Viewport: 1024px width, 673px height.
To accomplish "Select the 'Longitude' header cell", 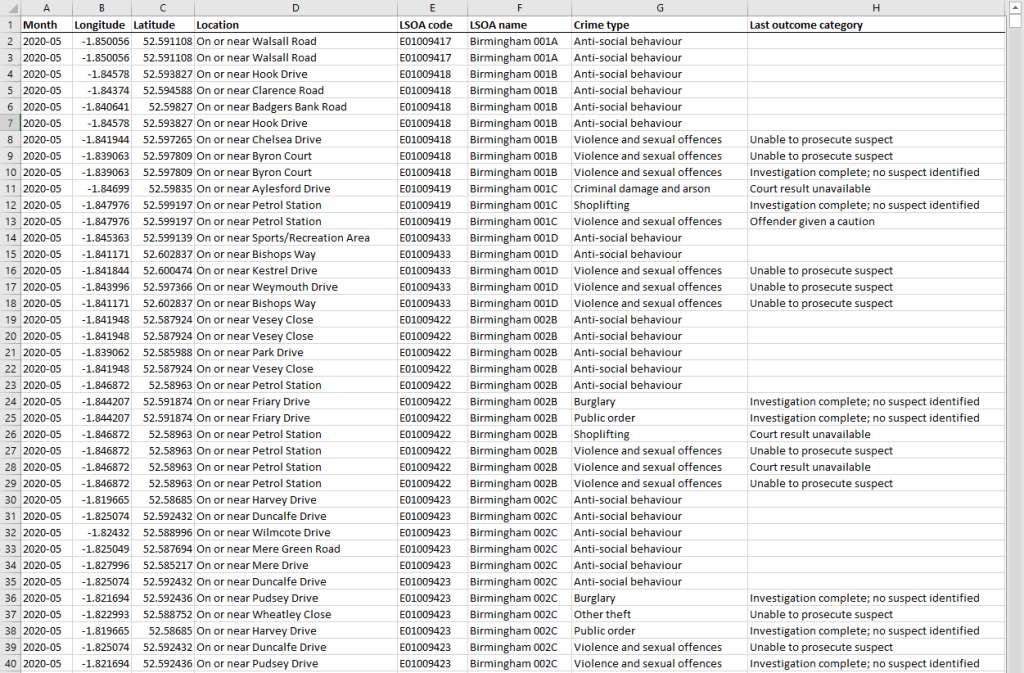I will [x=100, y=25].
